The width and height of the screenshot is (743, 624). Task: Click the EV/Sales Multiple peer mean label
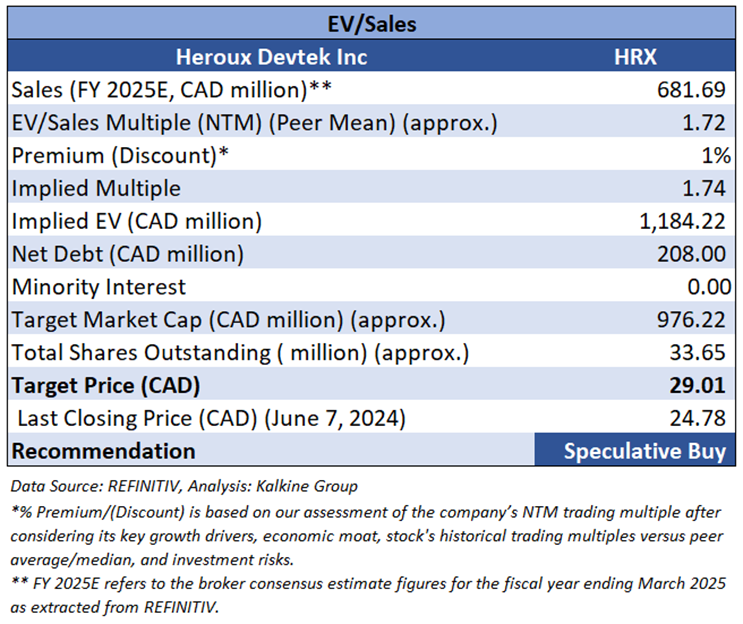(255, 122)
